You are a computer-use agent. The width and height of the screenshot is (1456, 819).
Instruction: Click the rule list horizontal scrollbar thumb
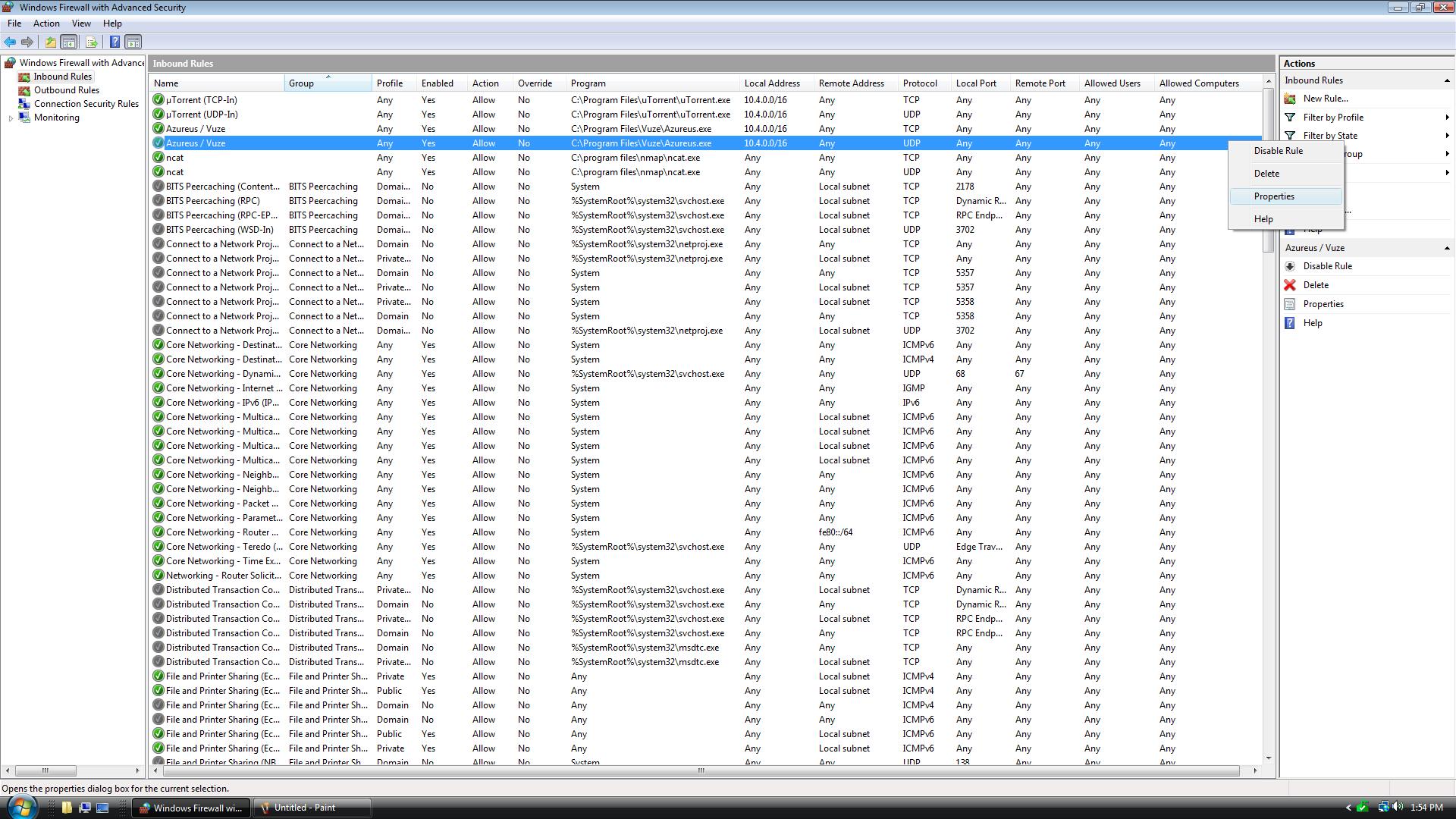701,770
